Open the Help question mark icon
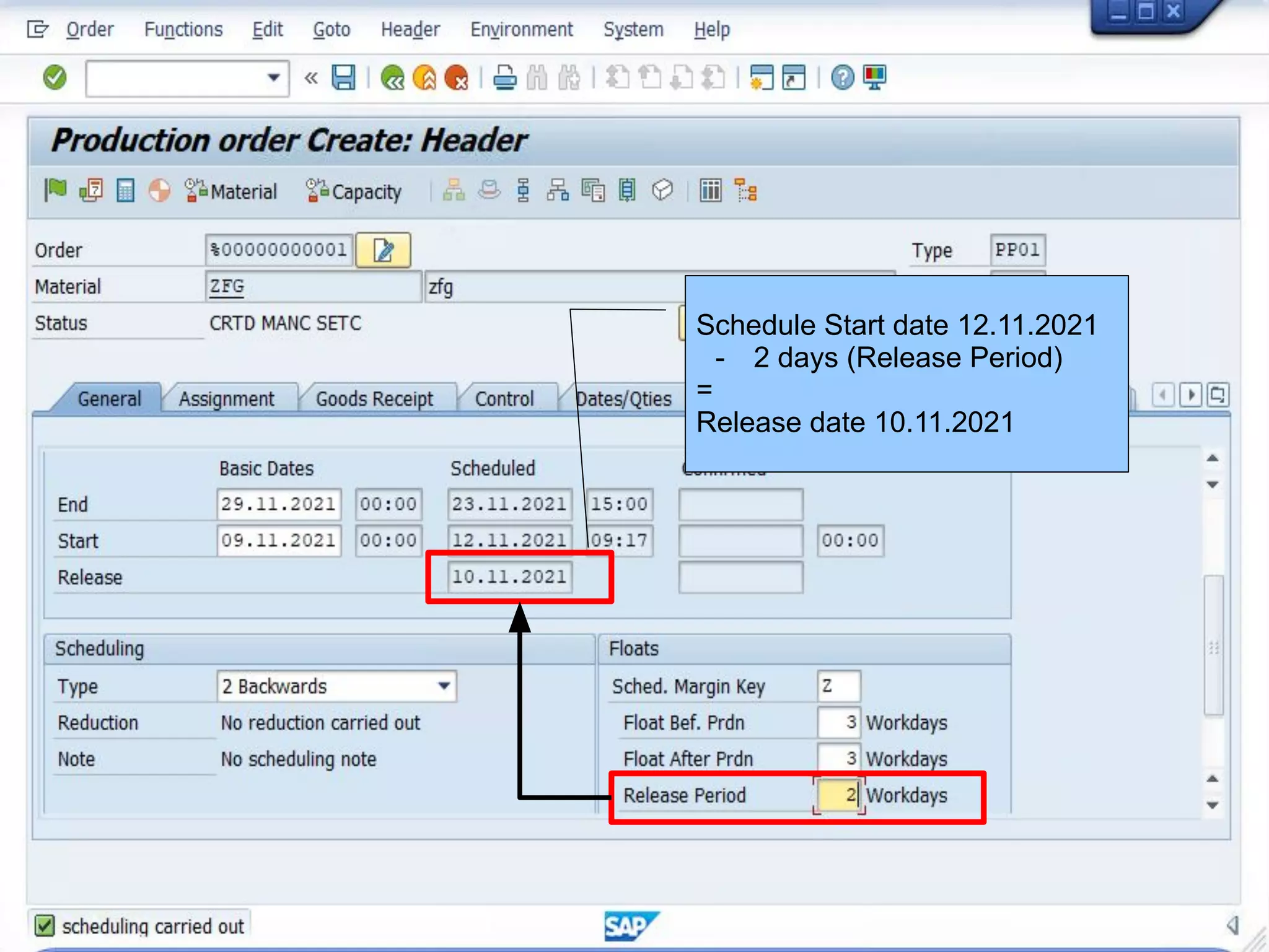Viewport: 1269px width, 952px height. [842, 78]
